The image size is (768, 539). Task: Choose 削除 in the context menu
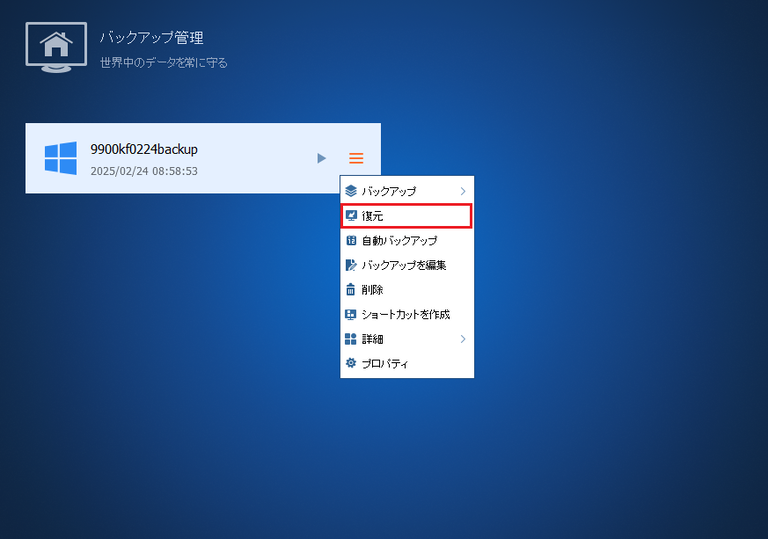pyautogui.click(x=407, y=290)
